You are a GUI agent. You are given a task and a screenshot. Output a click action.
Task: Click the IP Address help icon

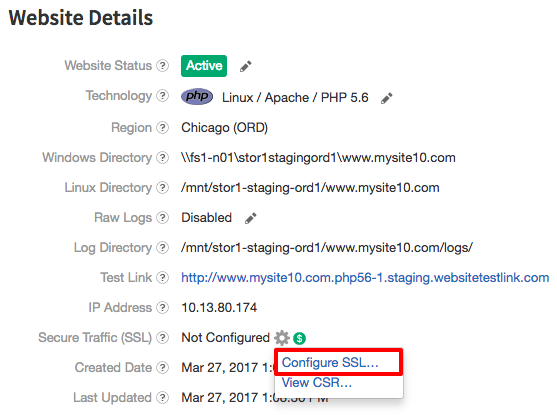(163, 307)
